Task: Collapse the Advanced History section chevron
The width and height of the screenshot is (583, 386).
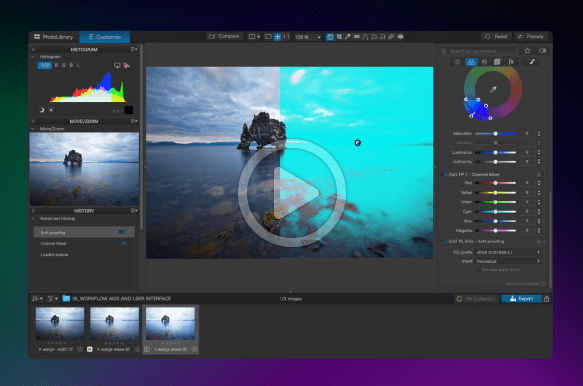Action: (x=32, y=219)
